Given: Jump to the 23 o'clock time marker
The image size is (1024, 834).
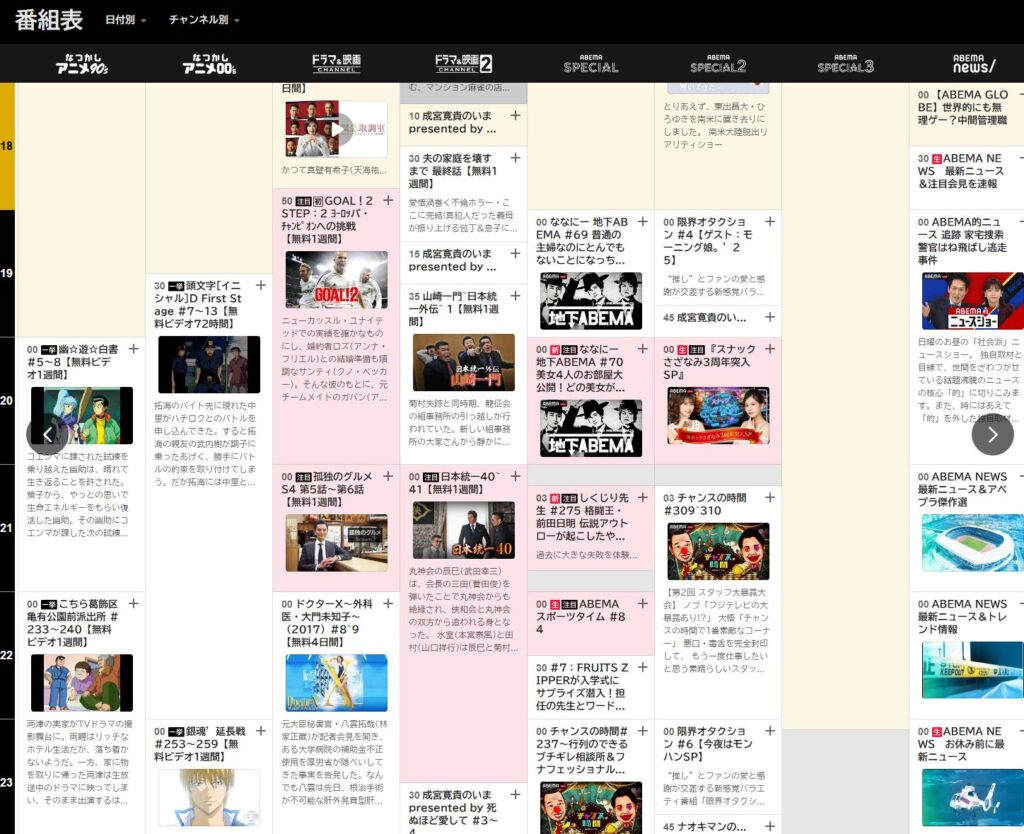Looking at the screenshot, I should pos(7,781).
